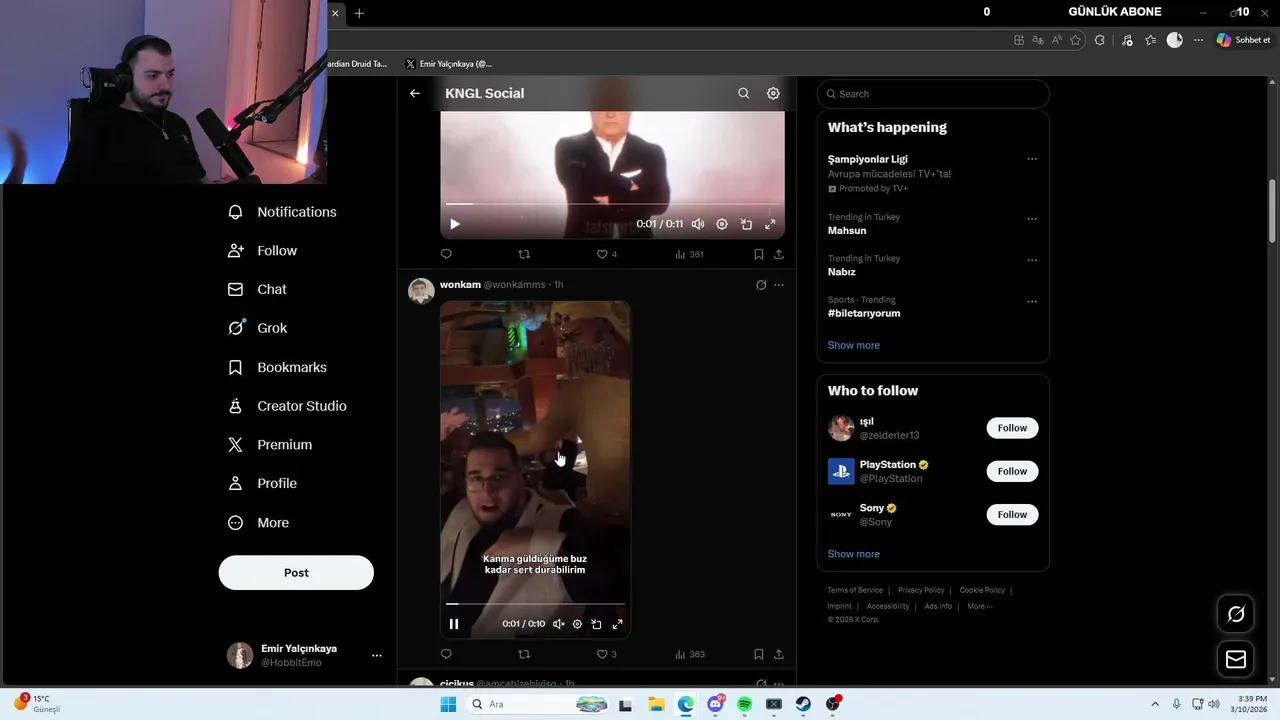This screenshot has height=720, width=1280.
Task: Open floating Grok button
Action: tap(1236, 614)
